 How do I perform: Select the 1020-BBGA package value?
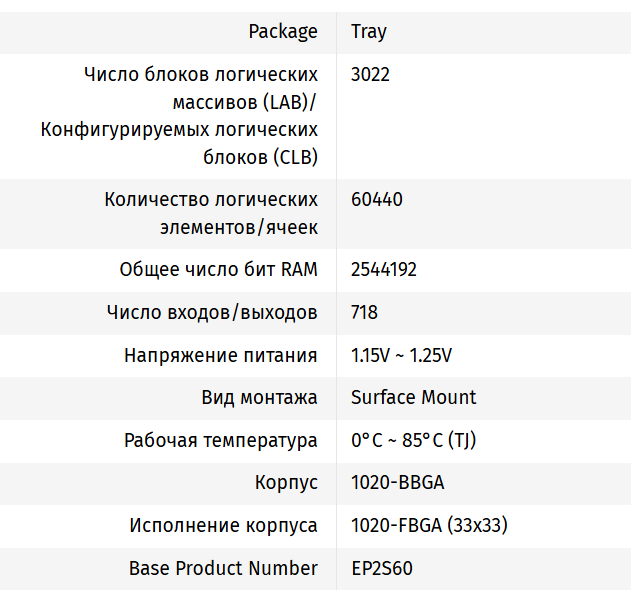coord(398,482)
